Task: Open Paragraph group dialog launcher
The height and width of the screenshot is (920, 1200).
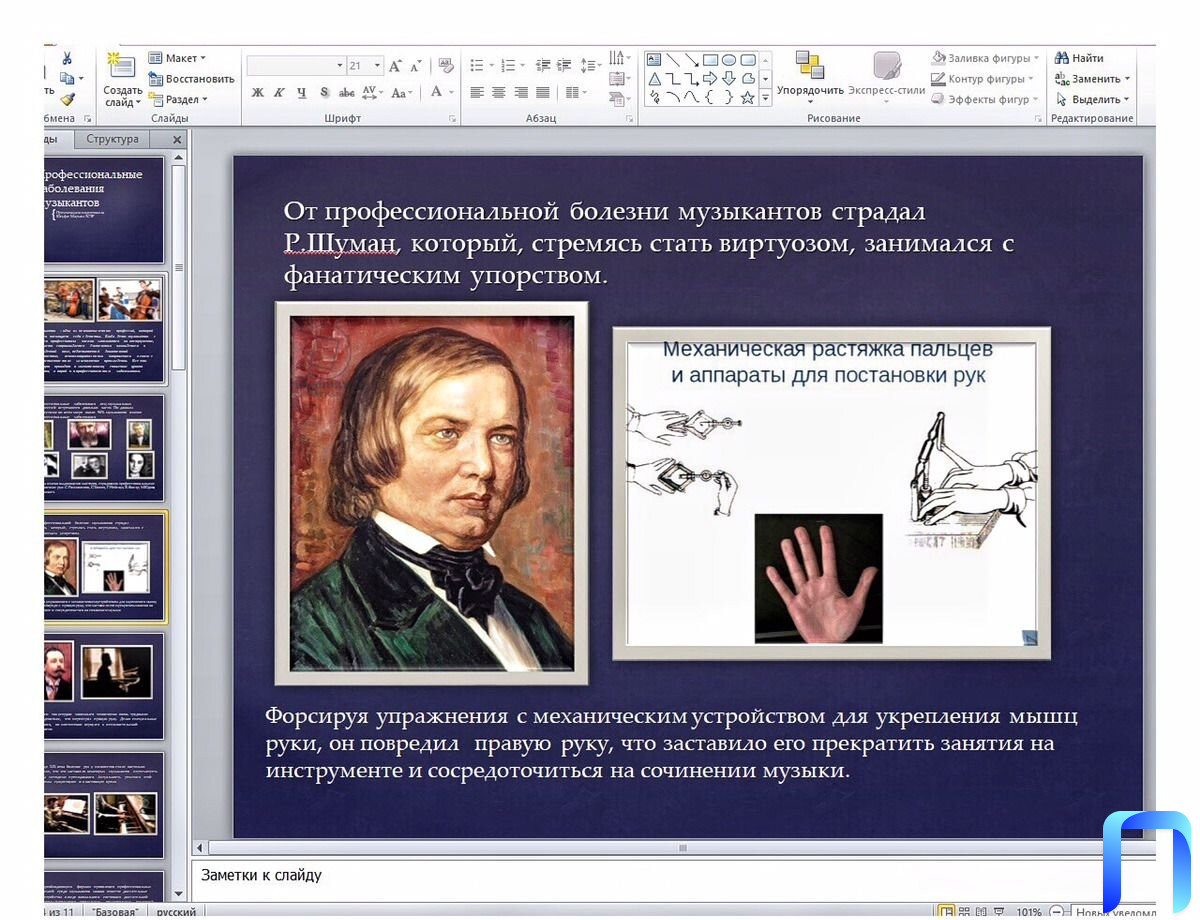Action: pyautogui.click(x=630, y=119)
